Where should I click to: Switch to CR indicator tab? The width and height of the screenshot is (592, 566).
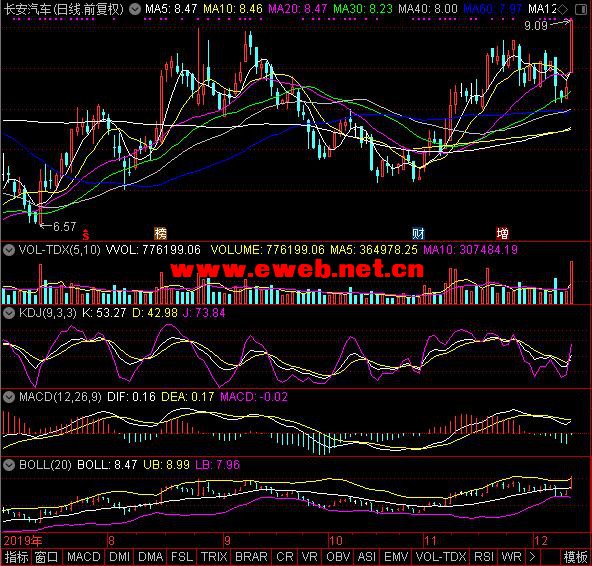(285, 557)
